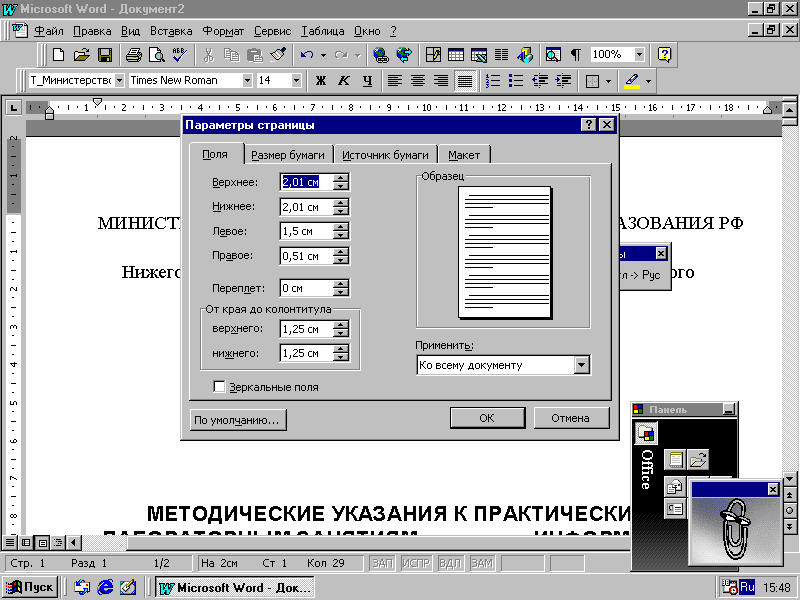Open the Файл menu
Image resolution: width=800 pixels, height=600 pixels.
[49, 31]
